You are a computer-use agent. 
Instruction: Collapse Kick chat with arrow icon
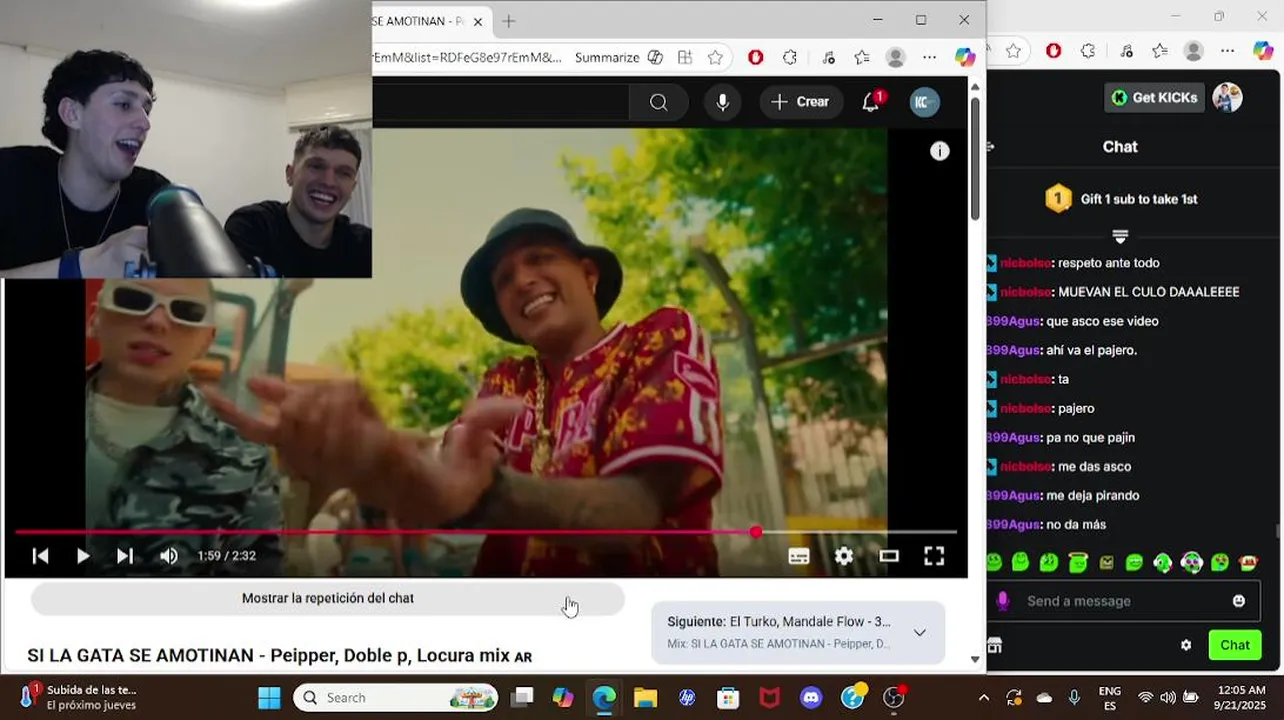[991, 147]
